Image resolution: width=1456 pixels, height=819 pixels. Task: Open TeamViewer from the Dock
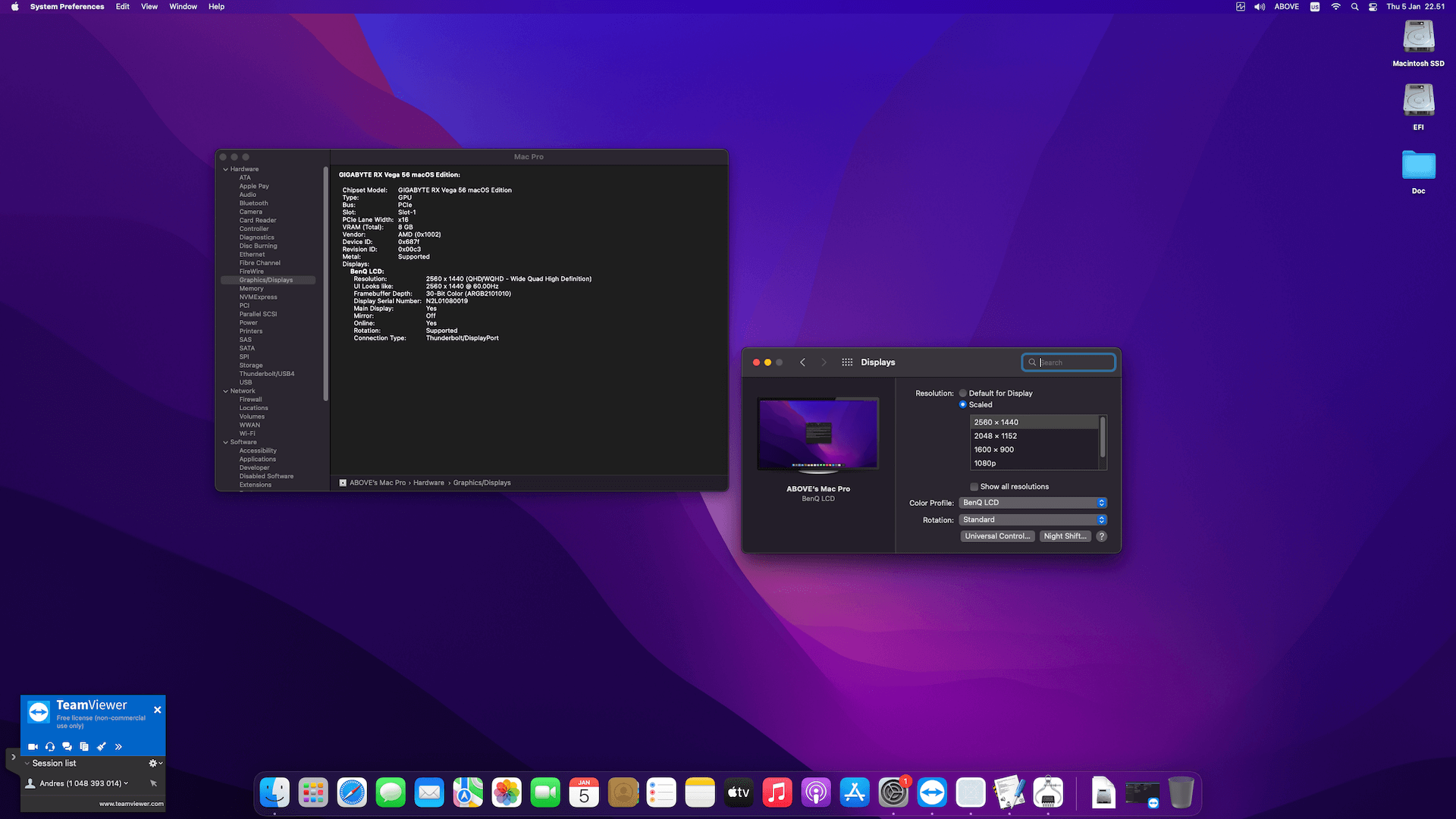pos(932,793)
